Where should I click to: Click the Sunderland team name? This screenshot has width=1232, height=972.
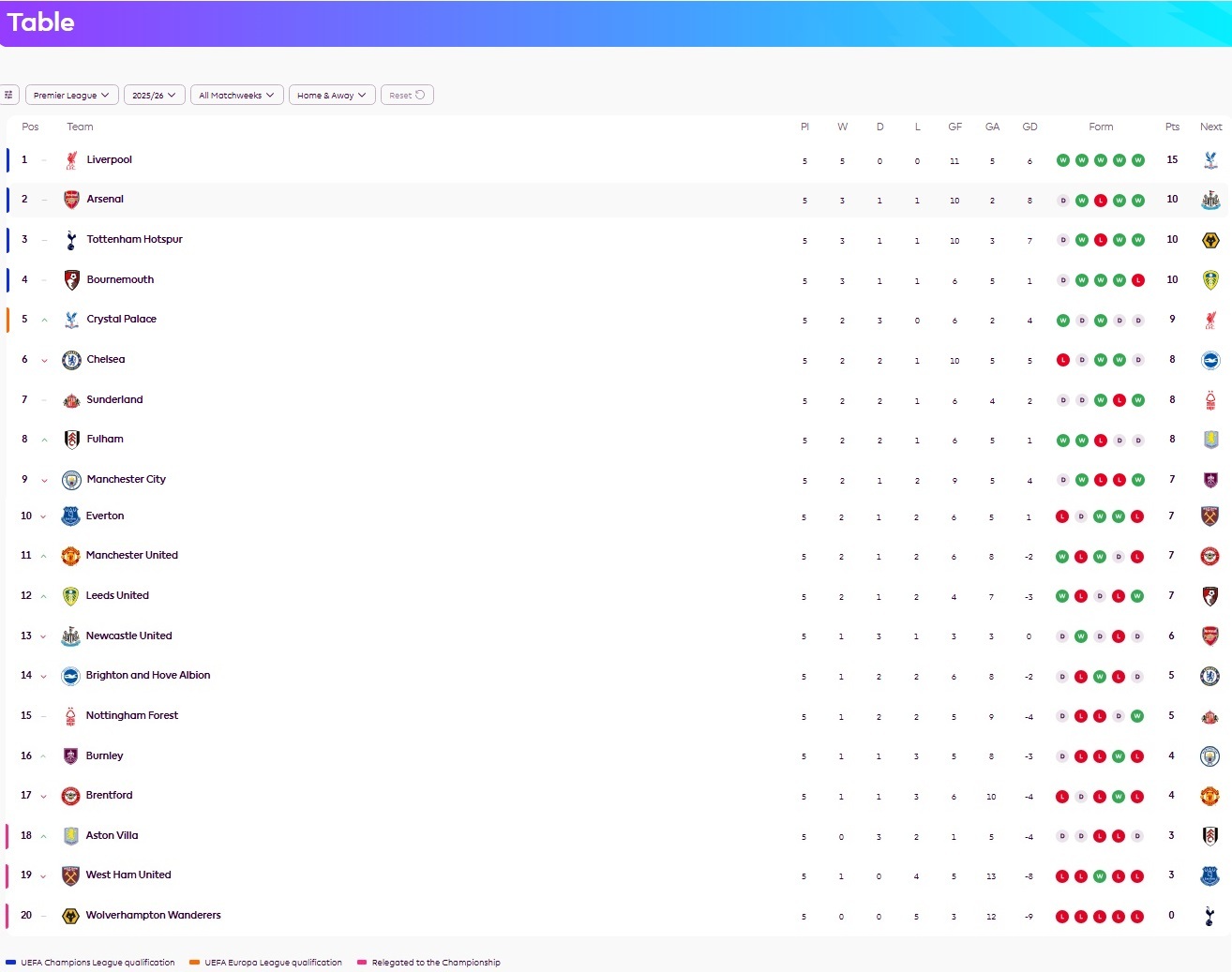pos(114,400)
